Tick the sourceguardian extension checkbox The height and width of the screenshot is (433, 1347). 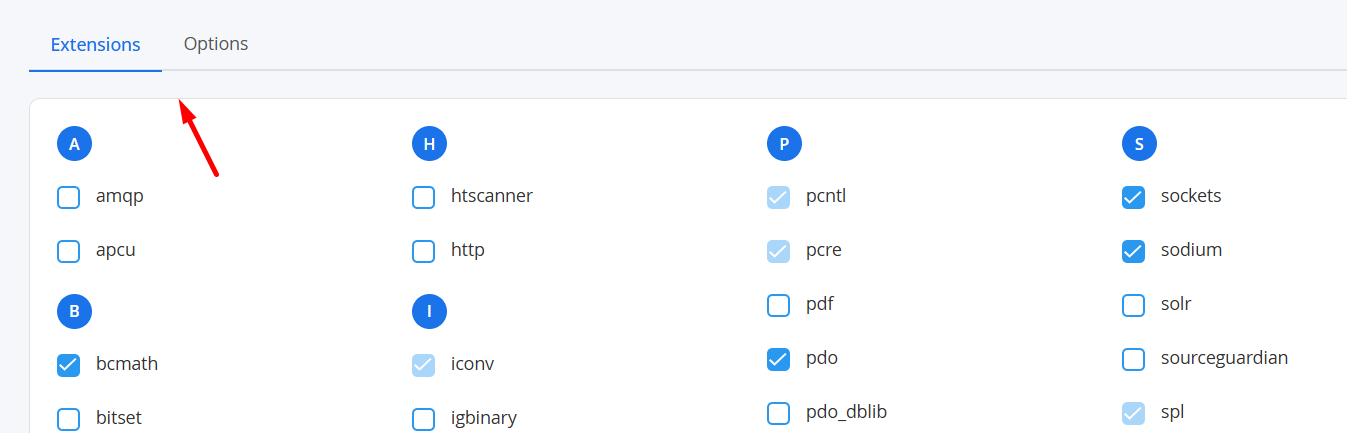[x=1133, y=359]
